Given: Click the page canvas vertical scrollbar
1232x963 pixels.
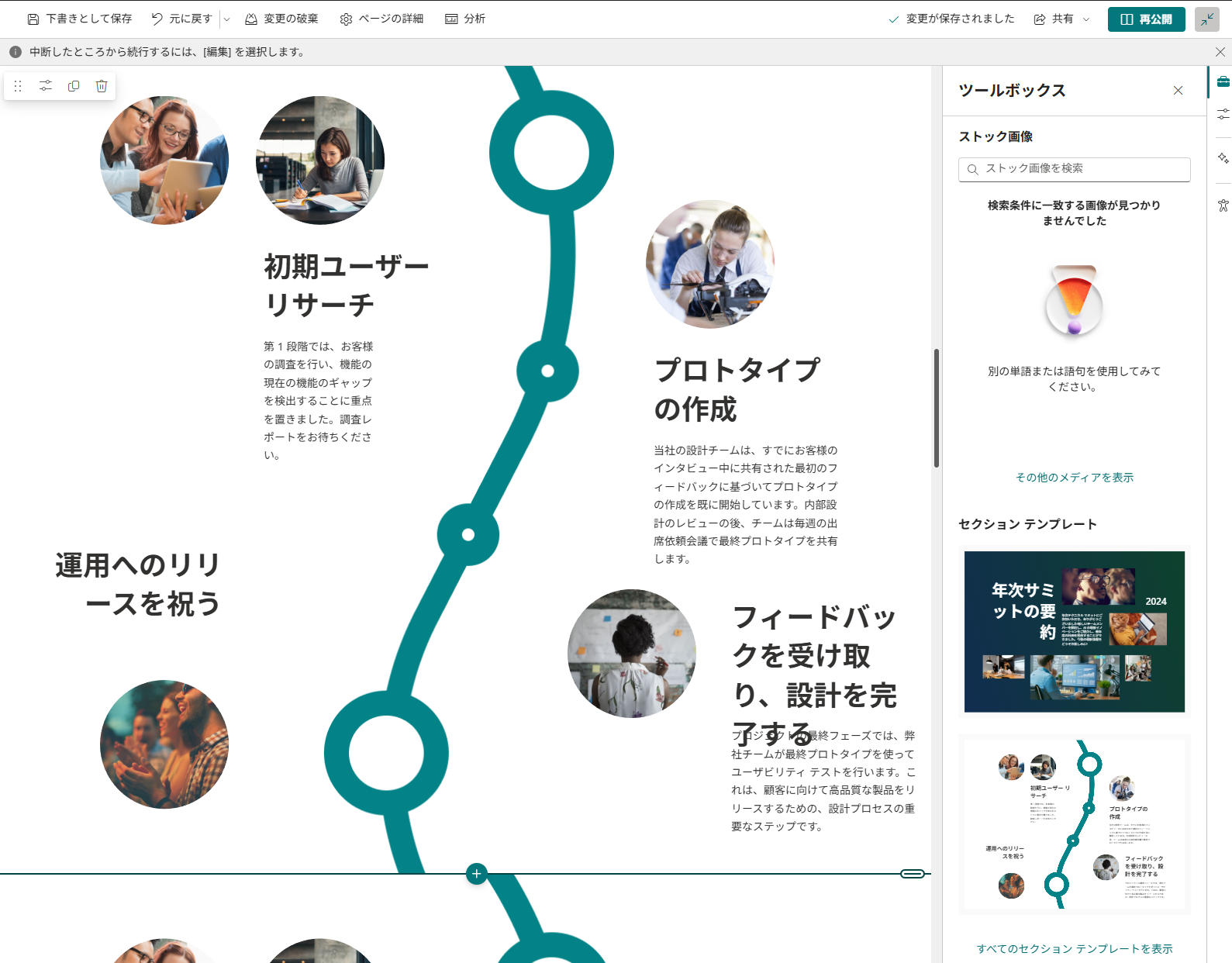Looking at the screenshot, I should (x=937, y=408).
